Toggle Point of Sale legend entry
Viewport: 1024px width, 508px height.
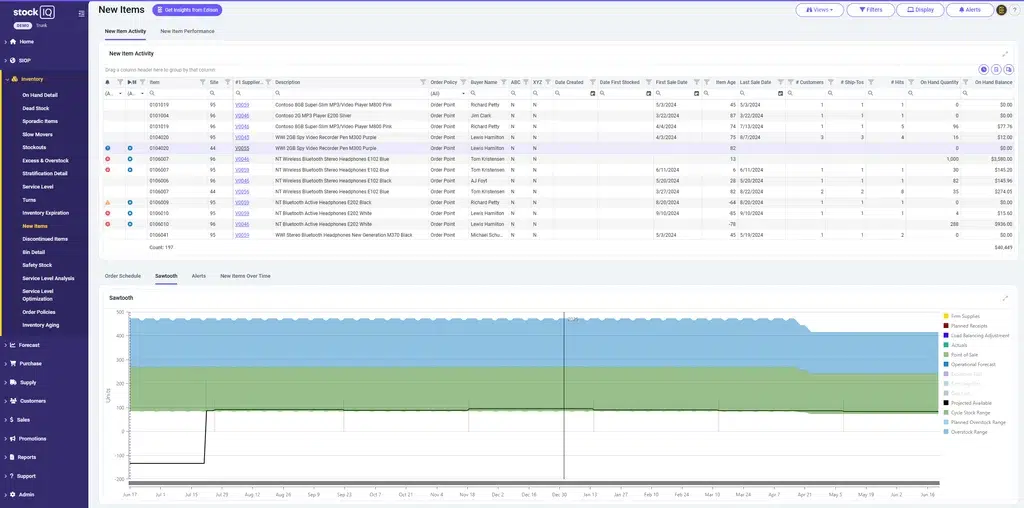click(x=960, y=355)
